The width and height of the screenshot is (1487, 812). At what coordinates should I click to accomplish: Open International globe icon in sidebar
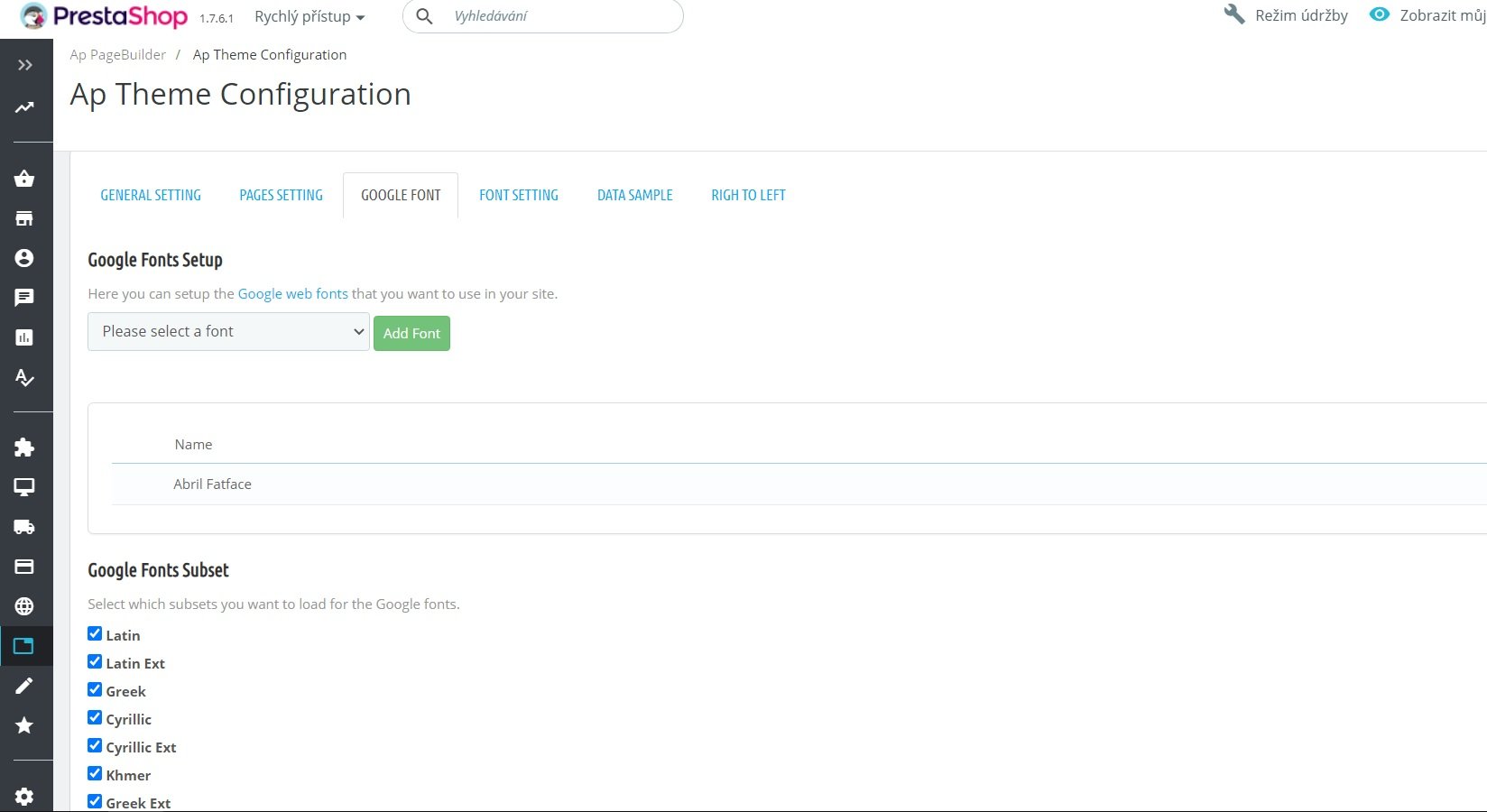pyautogui.click(x=24, y=606)
